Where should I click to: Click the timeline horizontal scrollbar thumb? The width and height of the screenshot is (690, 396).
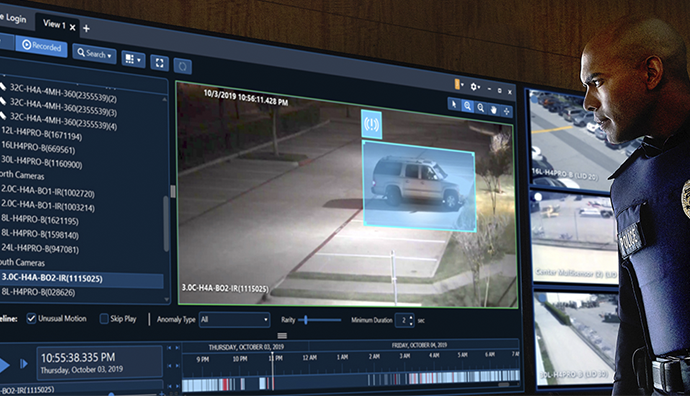coord(503,385)
